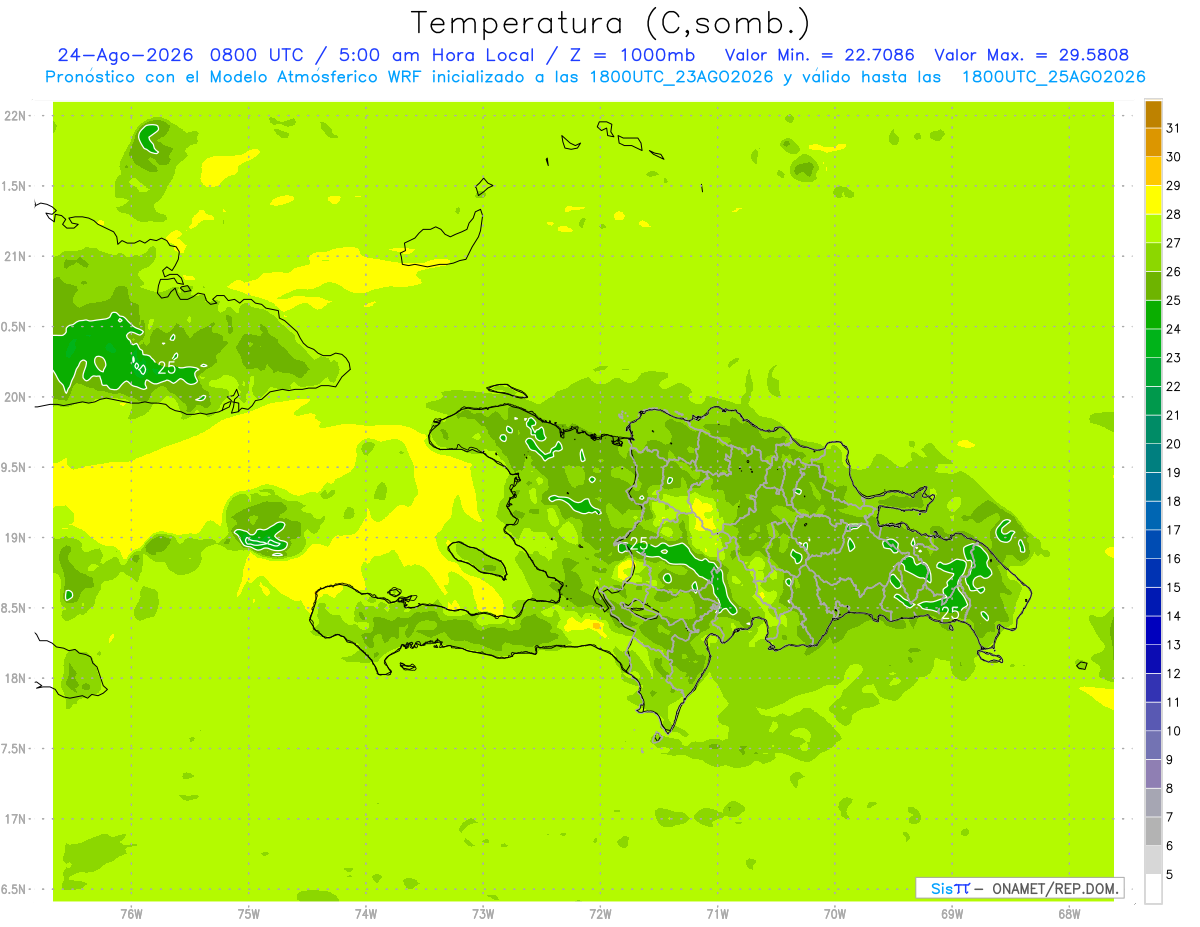1200x927 pixels.
Task: Click the colorbar value '10'
Action: tap(1174, 732)
